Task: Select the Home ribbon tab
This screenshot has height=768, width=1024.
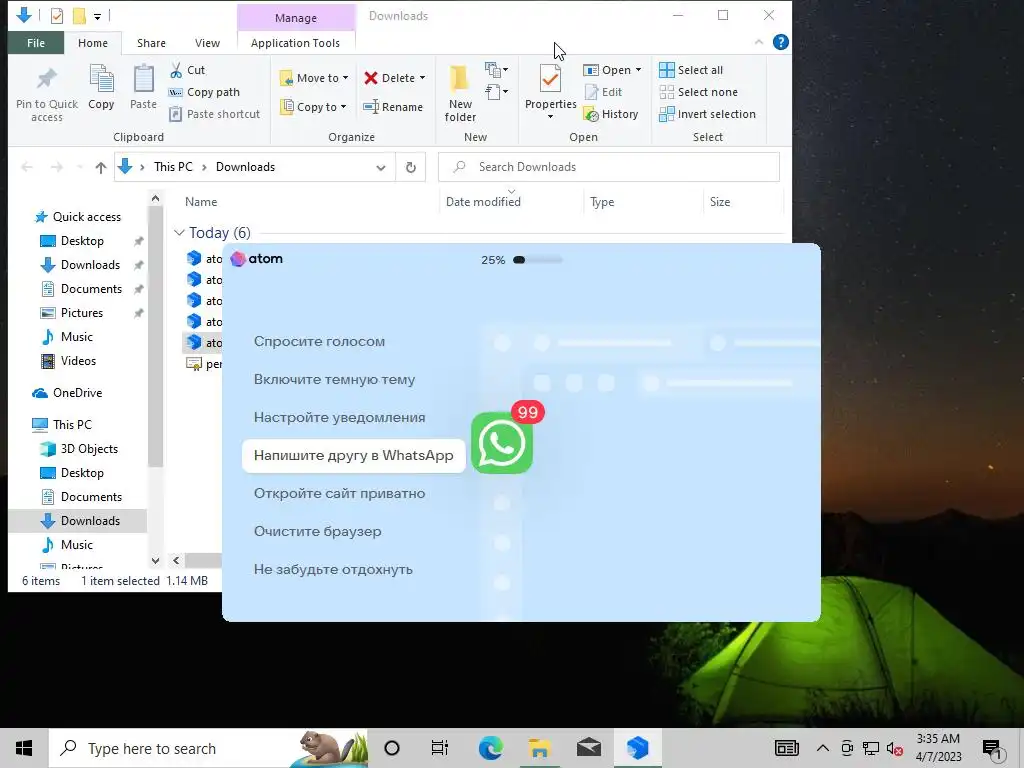Action: (x=93, y=43)
